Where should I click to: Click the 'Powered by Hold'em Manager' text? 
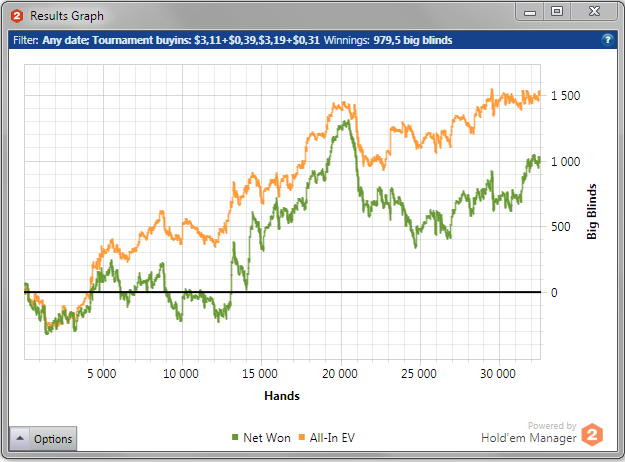(529, 433)
